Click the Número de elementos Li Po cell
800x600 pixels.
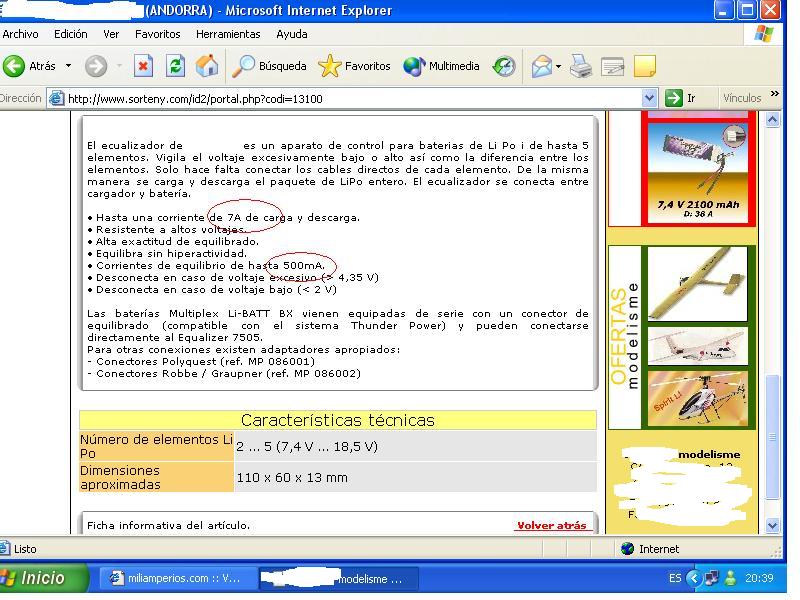pos(157,446)
